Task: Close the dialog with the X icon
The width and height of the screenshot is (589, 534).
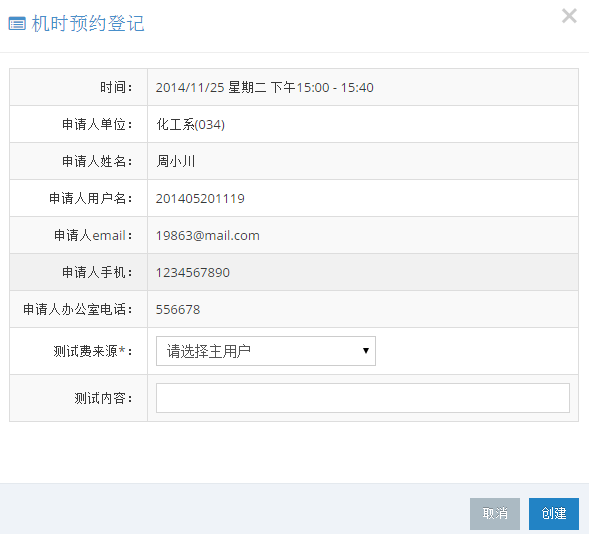Action: coord(569,16)
